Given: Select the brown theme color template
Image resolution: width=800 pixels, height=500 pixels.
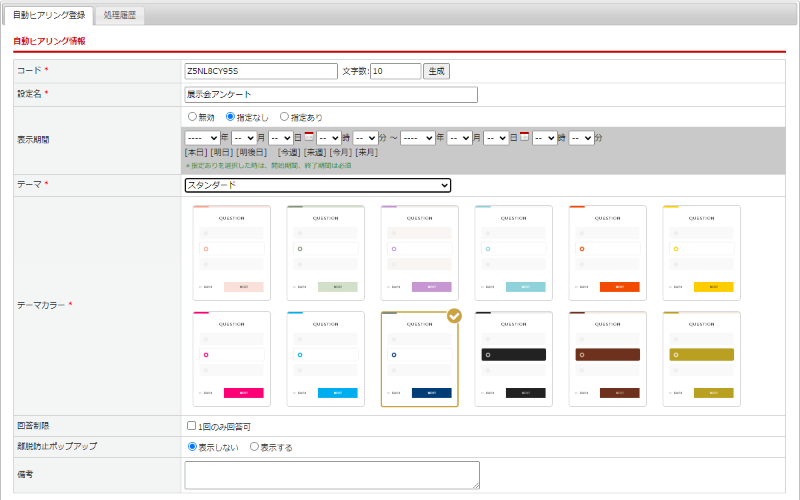Looking at the screenshot, I should (607, 358).
